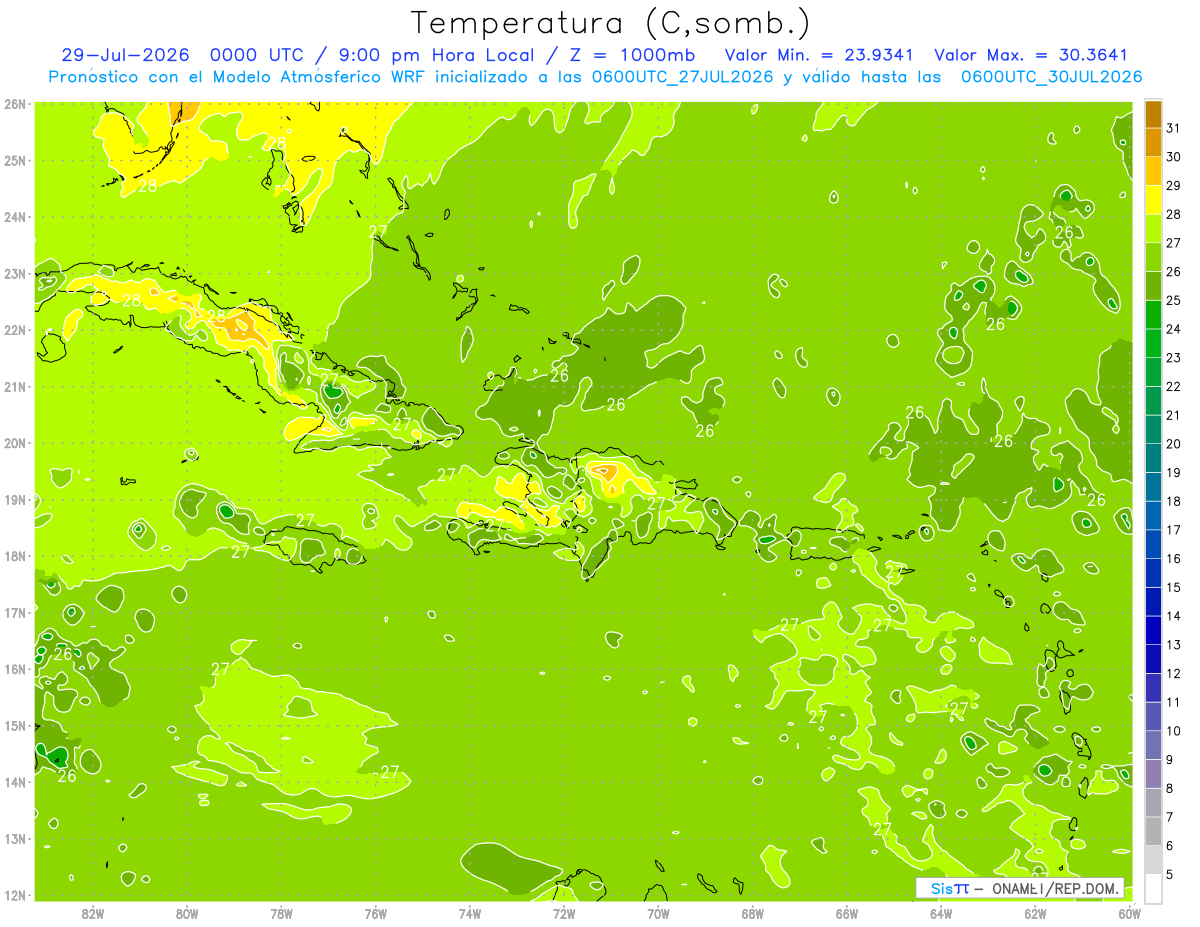Screen dimensions: 1200x927
Task: Click latitude axis label 14N
Action: [14, 781]
